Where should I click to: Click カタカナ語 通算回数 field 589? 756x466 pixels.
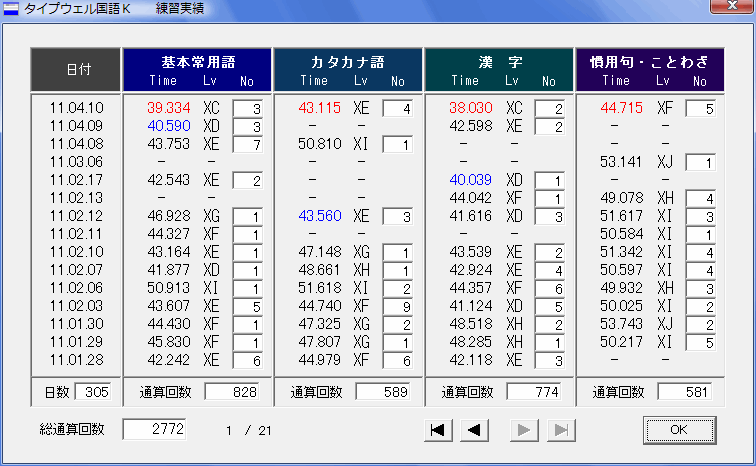click(x=383, y=392)
